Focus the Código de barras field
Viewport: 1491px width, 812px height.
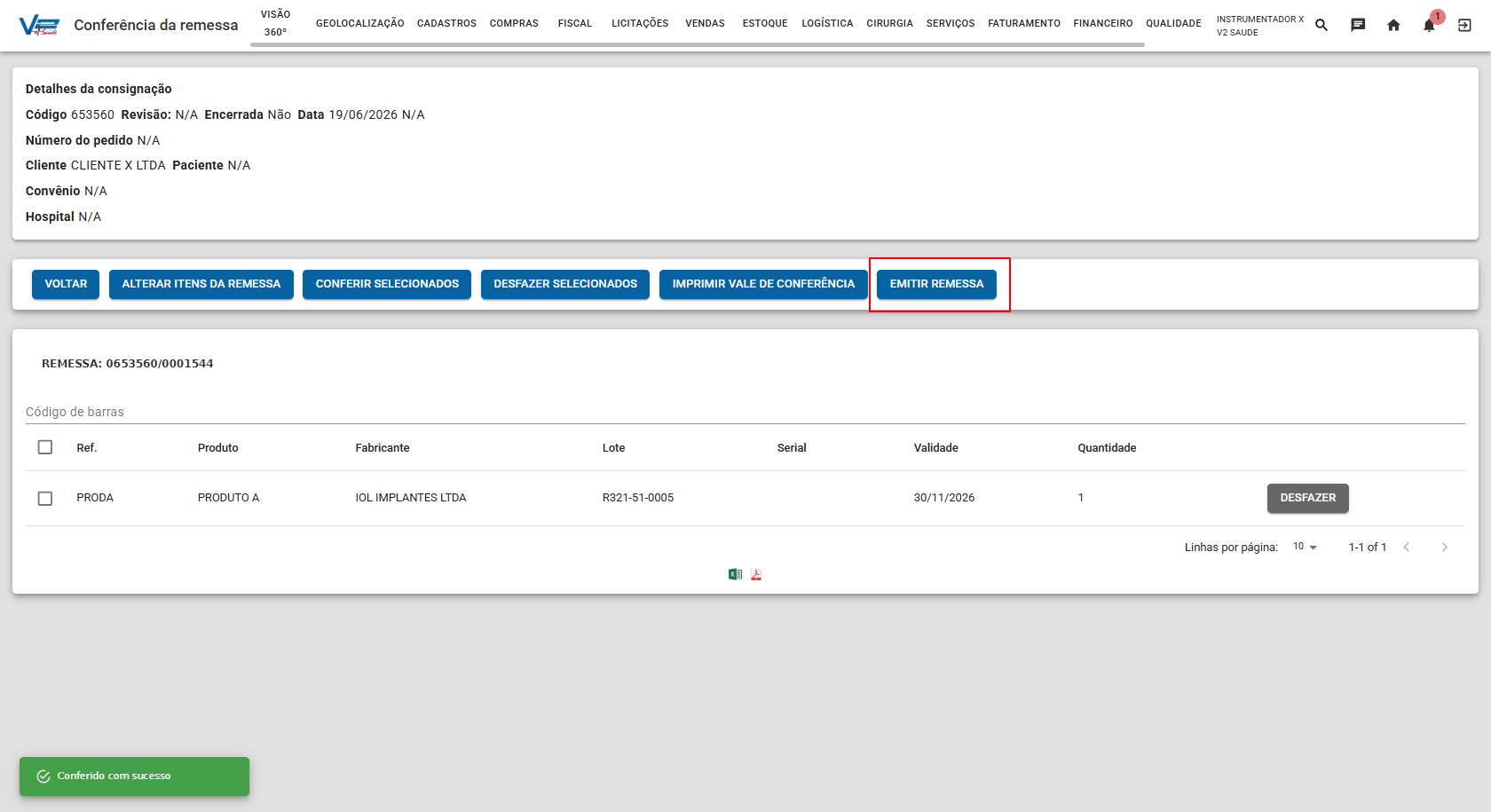click(745, 412)
